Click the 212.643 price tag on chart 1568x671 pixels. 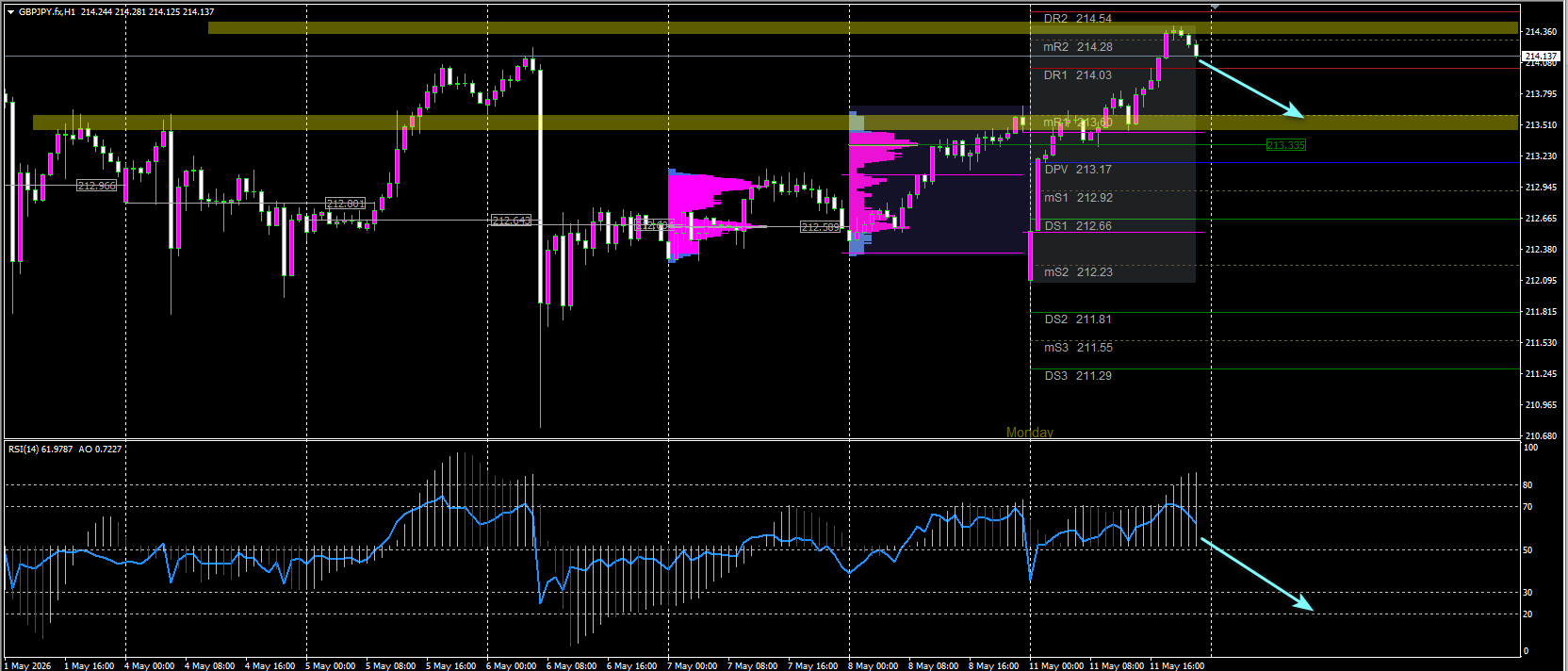point(511,221)
